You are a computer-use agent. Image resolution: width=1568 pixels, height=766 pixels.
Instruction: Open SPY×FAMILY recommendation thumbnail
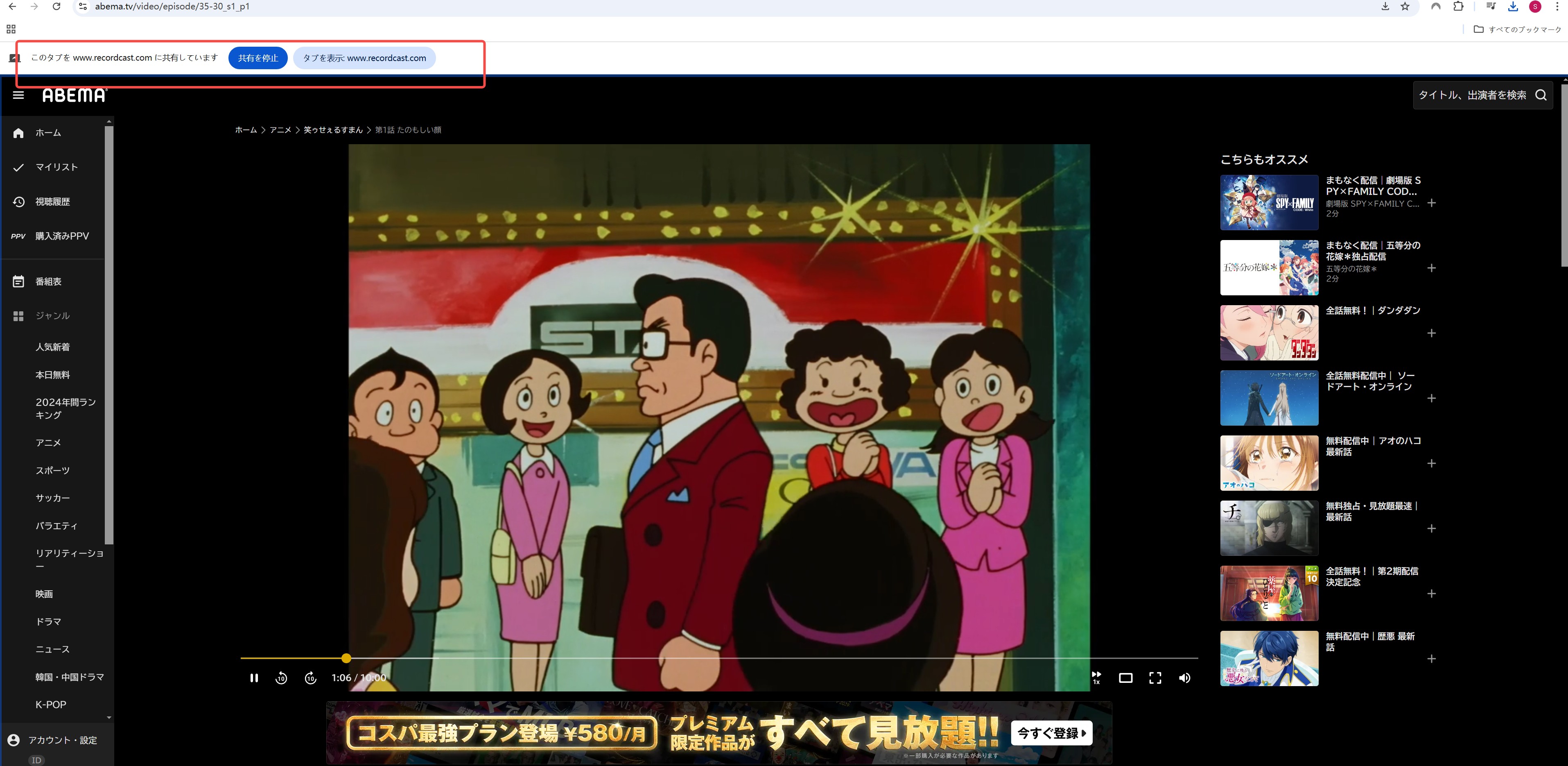(x=1269, y=203)
